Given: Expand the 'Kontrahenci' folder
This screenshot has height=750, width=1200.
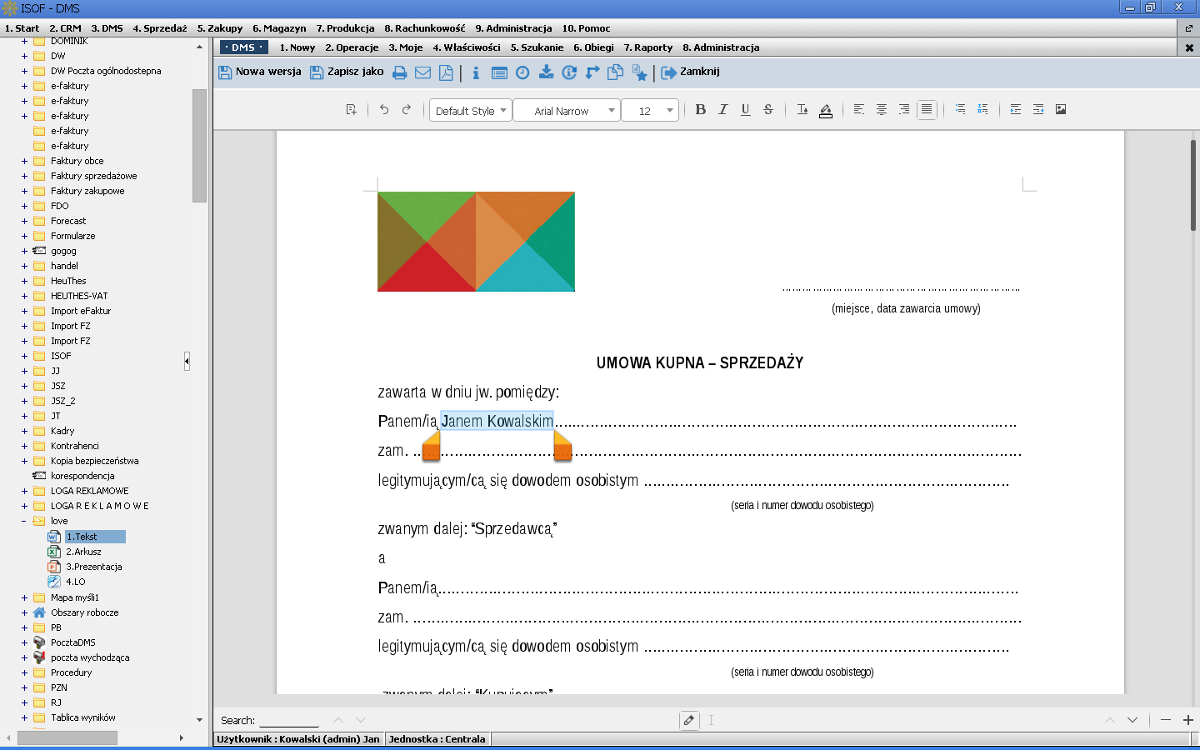Looking at the screenshot, I should (24, 446).
